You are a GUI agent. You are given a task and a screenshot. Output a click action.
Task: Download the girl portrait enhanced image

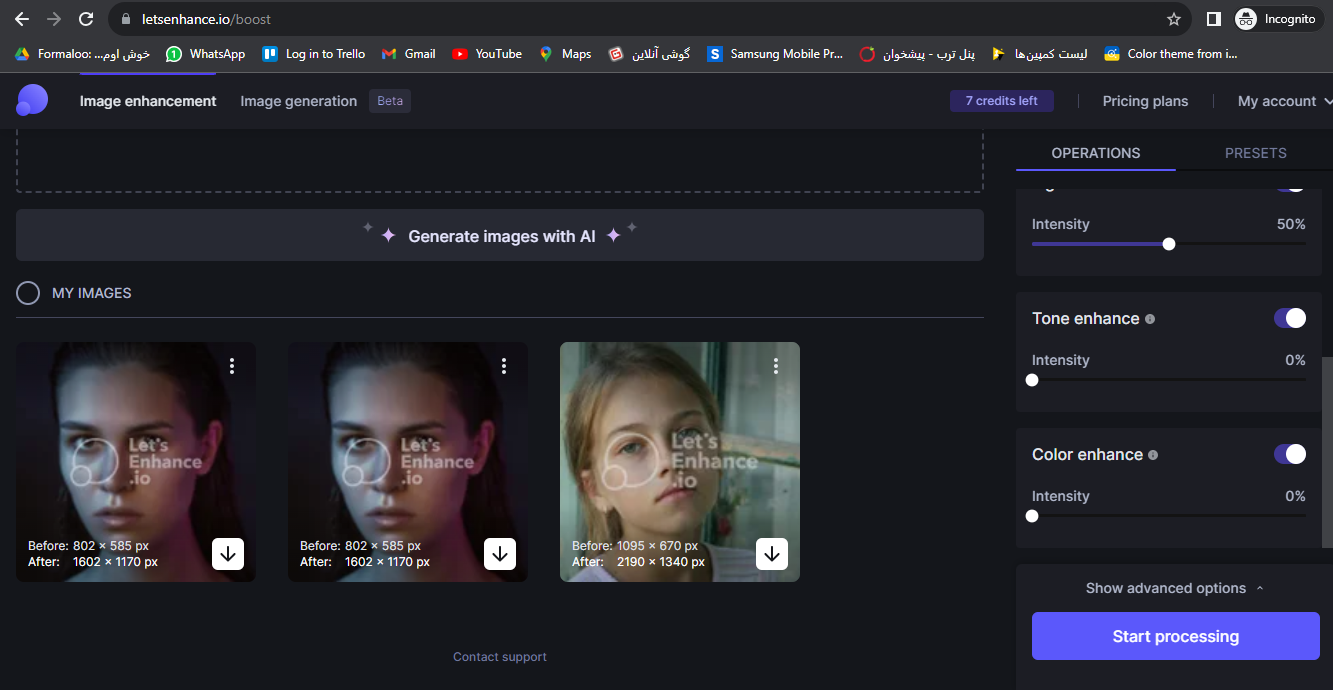click(772, 554)
